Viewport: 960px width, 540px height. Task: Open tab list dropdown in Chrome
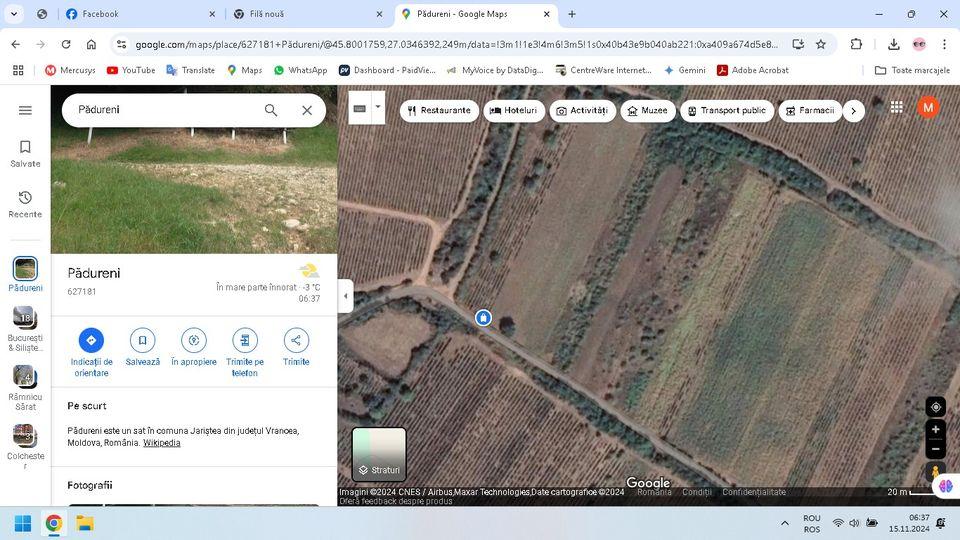(14, 14)
